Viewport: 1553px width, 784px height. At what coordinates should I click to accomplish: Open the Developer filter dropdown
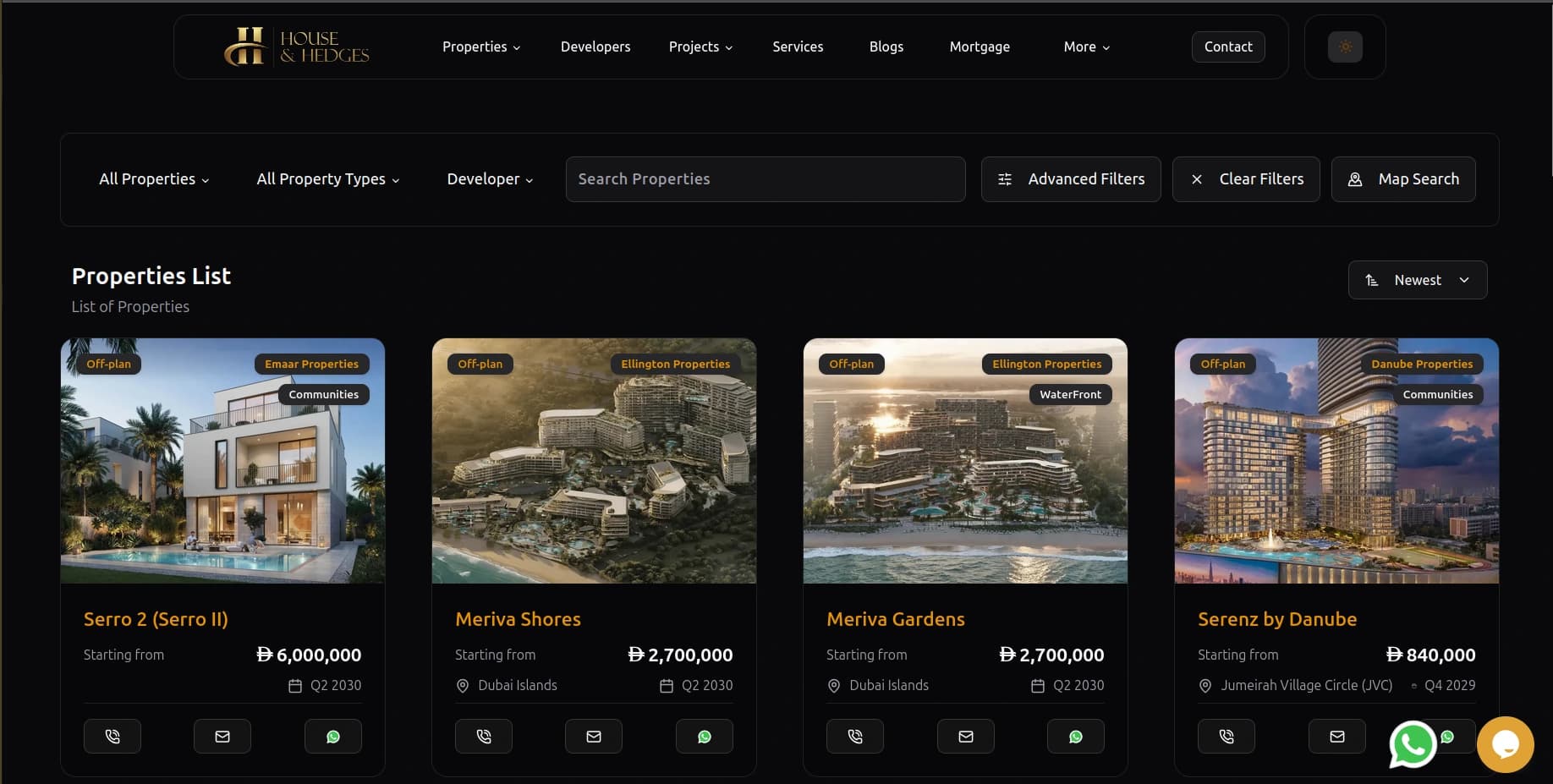click(489, 178)
